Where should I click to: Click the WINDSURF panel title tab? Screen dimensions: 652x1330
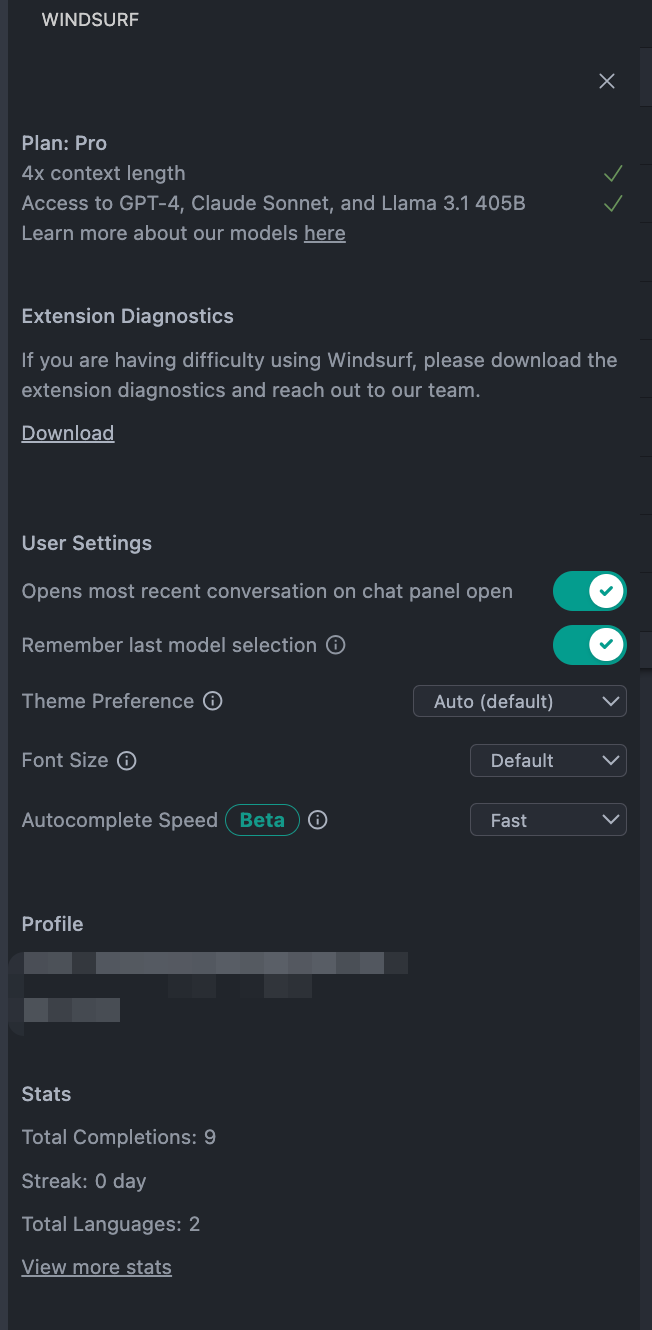90,20
